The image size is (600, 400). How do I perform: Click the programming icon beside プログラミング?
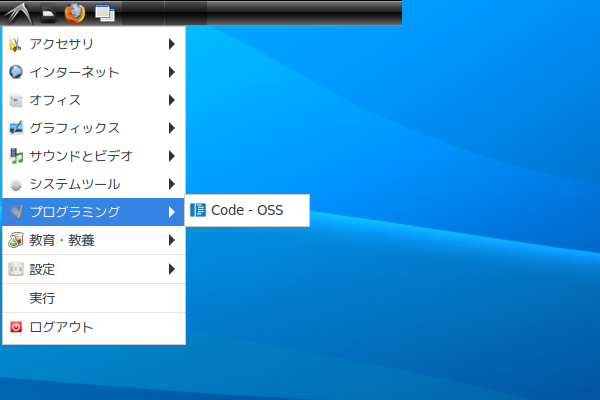tap(16, 212)
